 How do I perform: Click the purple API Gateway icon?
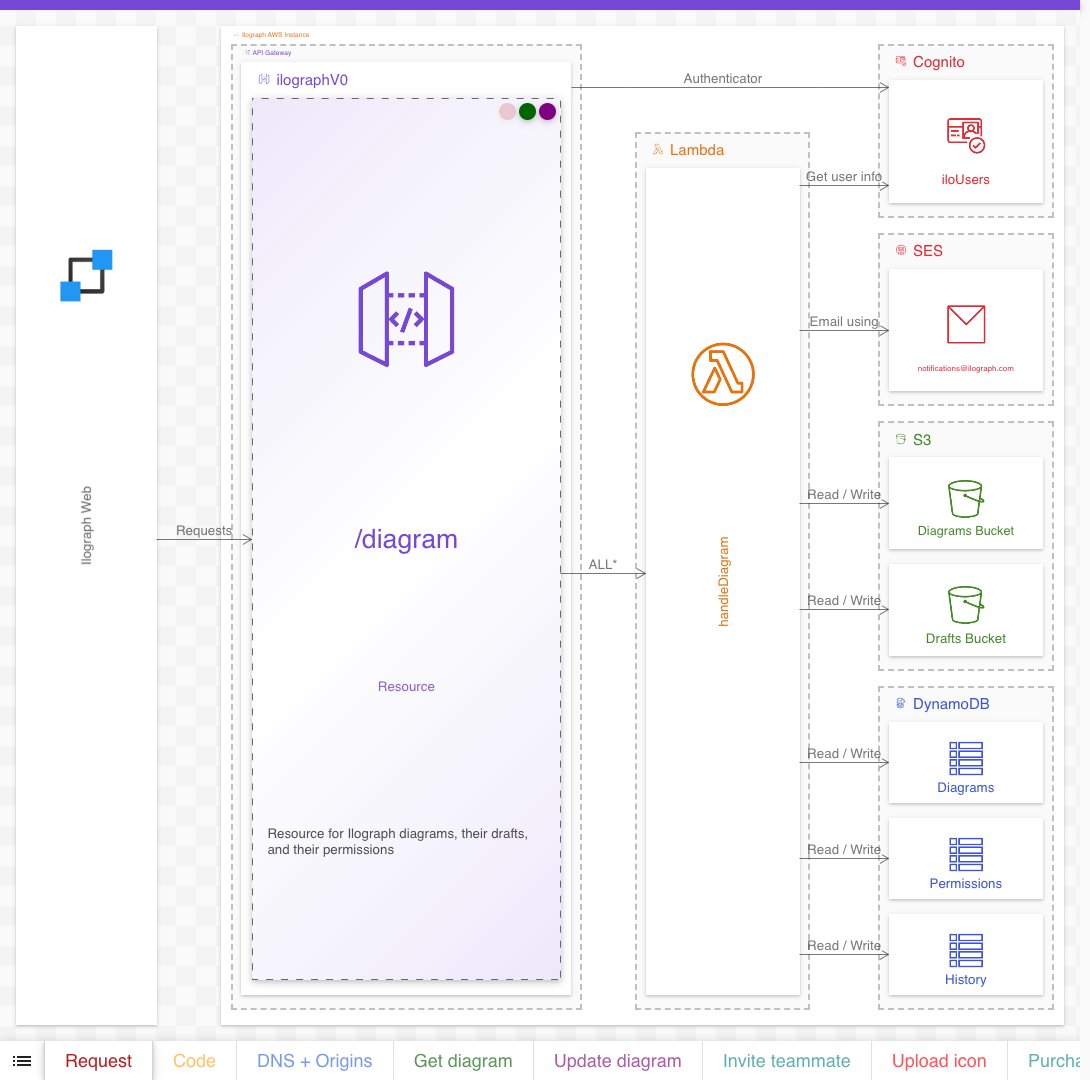[406, 319]
